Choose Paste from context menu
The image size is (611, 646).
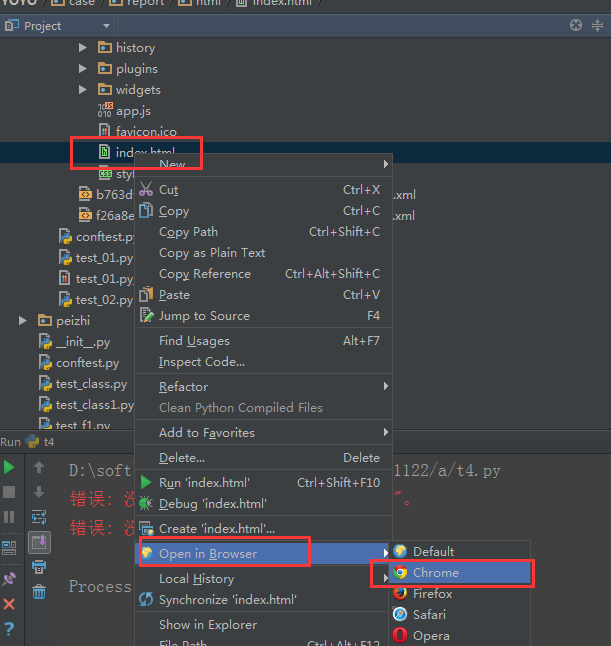(x=264, y=295)
